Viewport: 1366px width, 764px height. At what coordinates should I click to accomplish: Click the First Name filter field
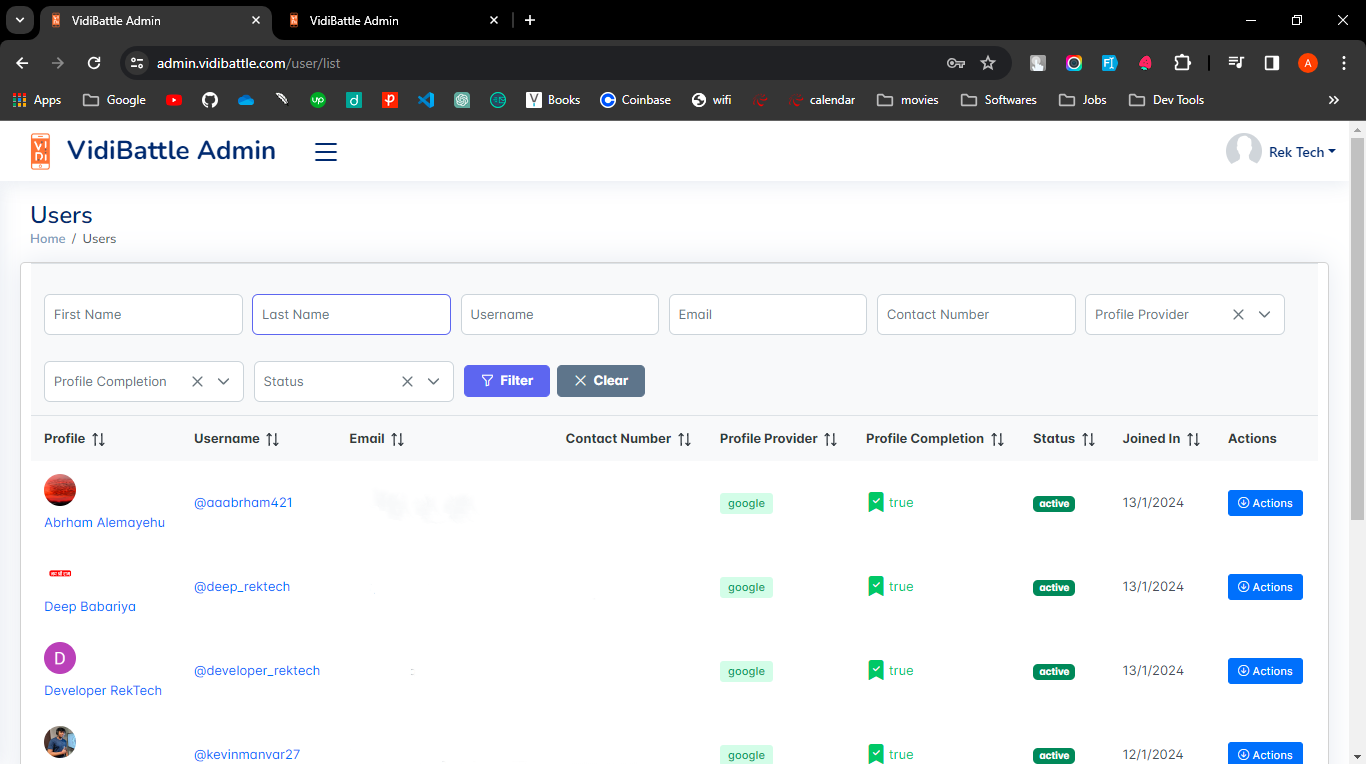coord(143,314)
